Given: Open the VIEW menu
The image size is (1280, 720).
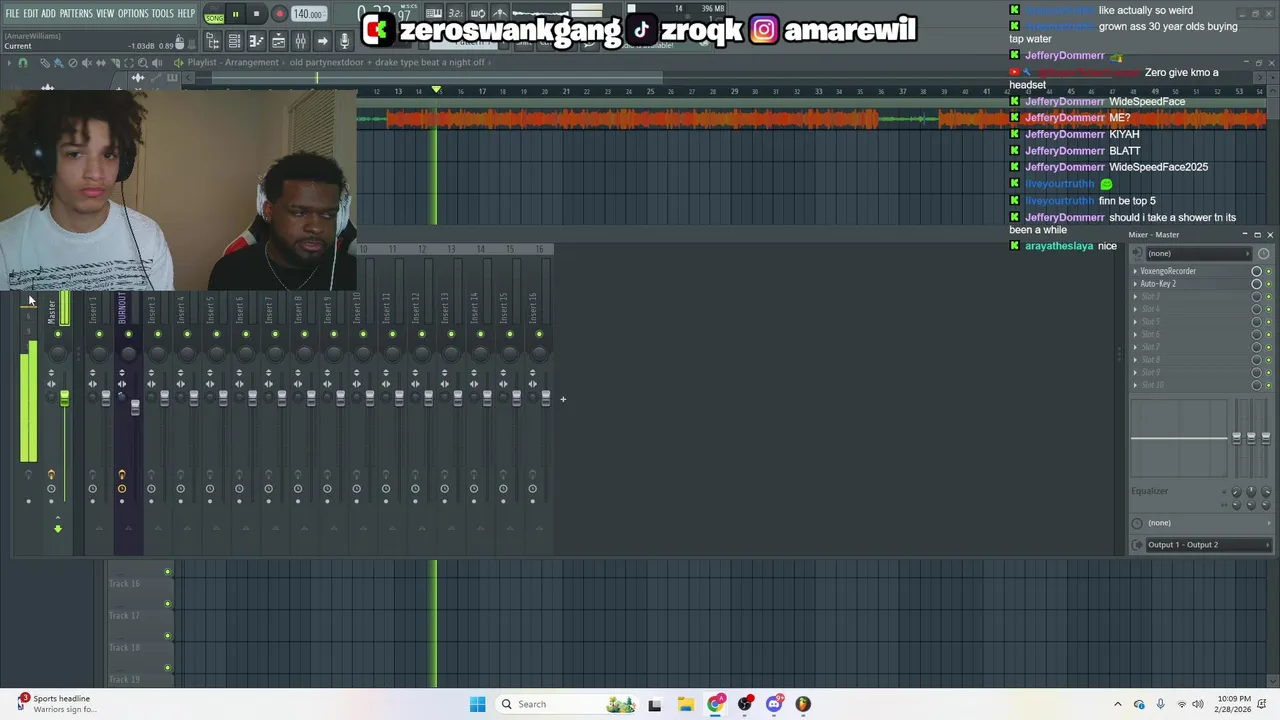Looking at the screenshot, I should 105,13.
